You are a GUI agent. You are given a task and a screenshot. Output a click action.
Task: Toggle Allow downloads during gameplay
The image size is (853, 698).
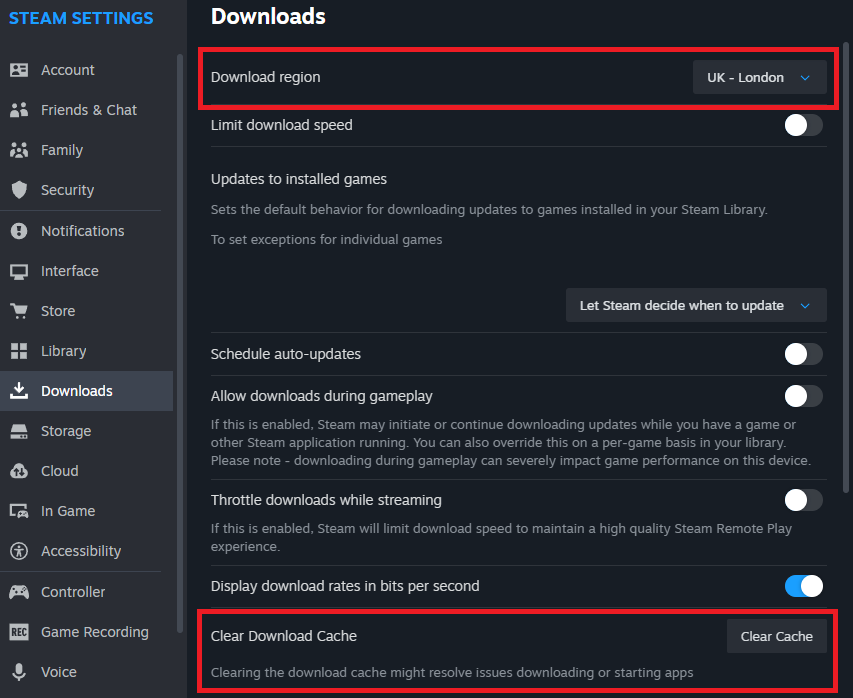click(803, 396)
